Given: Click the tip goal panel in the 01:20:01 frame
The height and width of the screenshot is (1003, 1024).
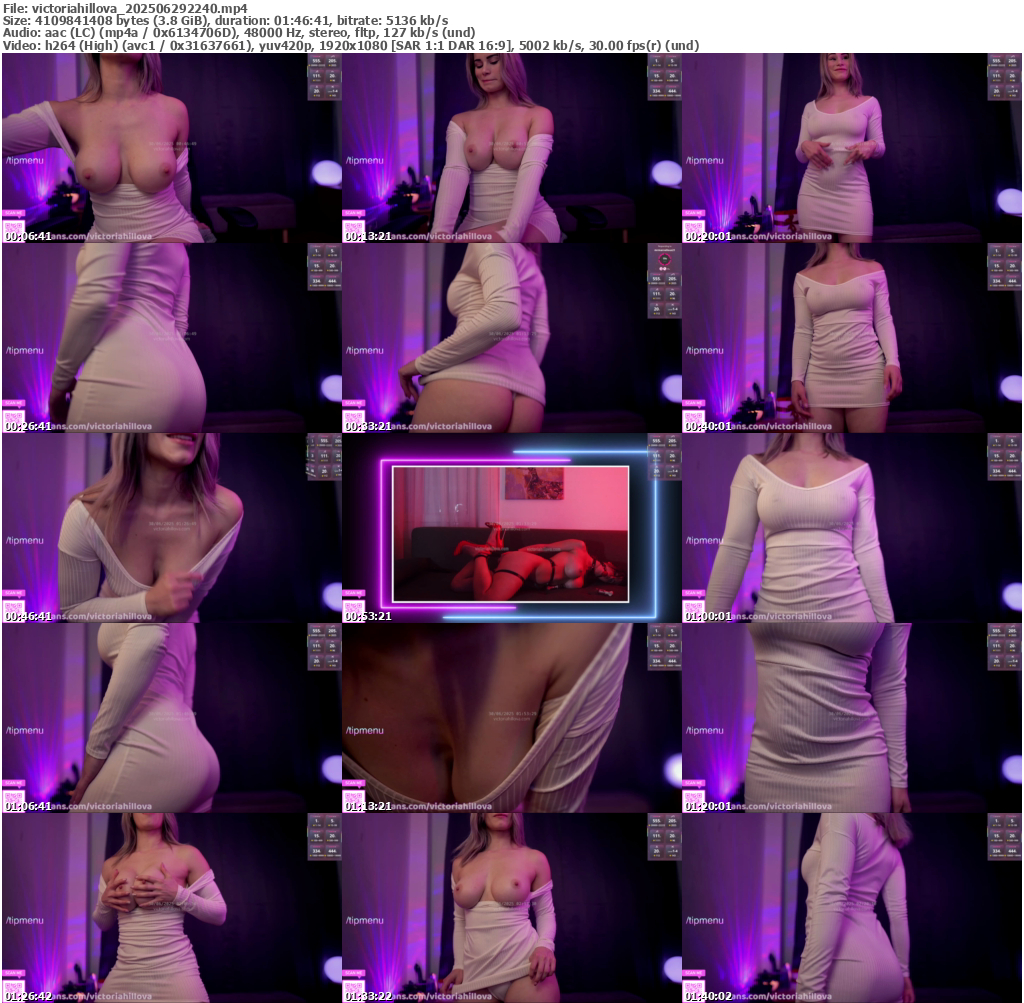Looking at the screenshot, I should pos(1004,647).
